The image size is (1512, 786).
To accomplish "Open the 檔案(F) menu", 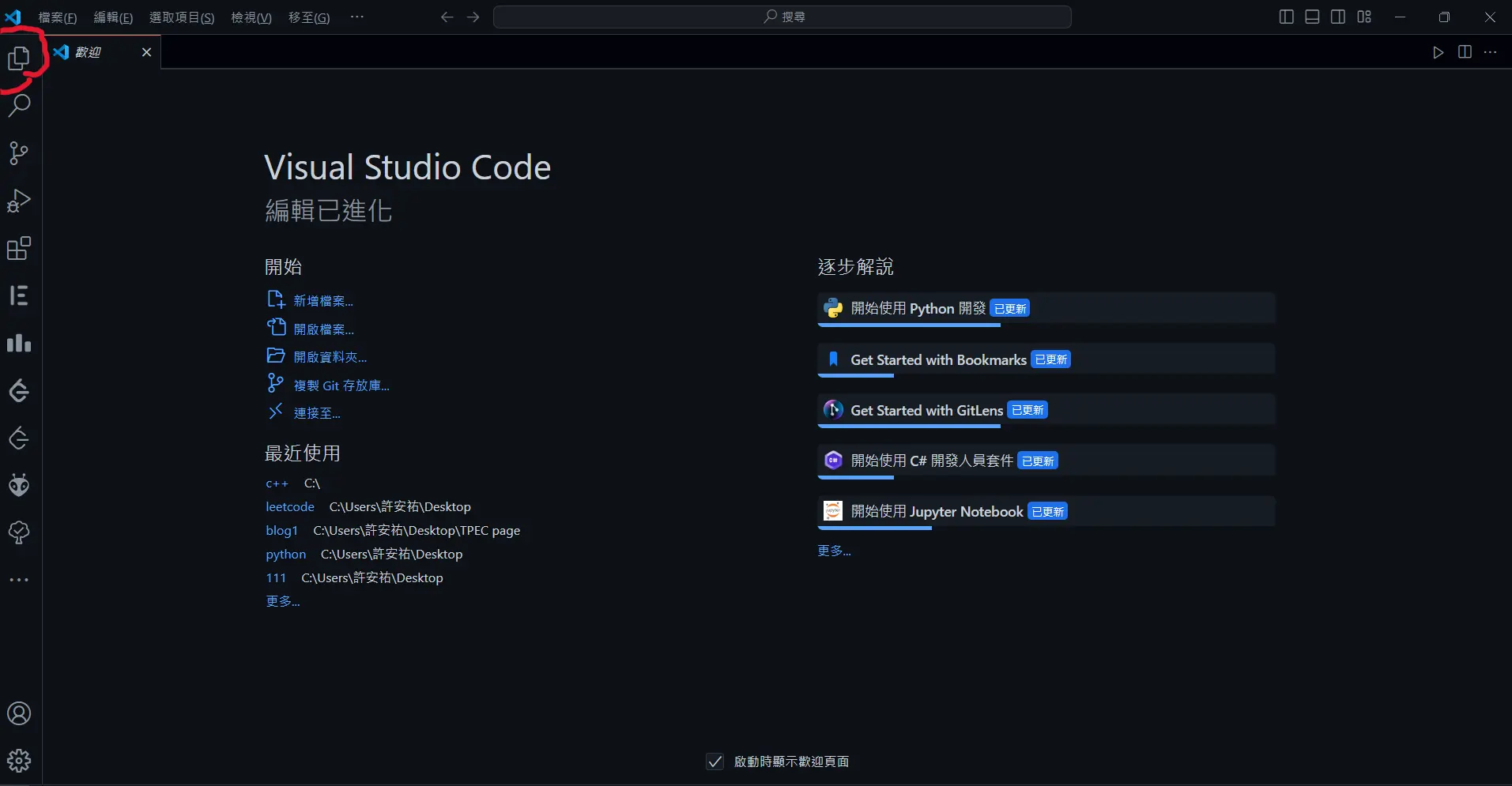I will point(58,17).
